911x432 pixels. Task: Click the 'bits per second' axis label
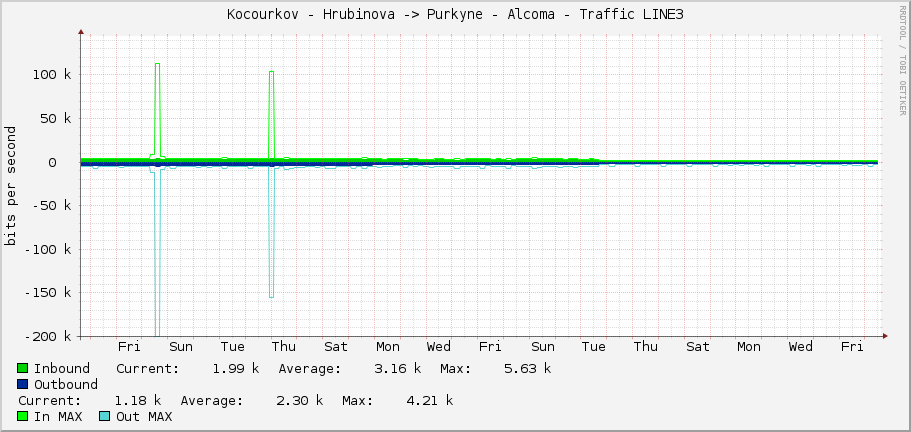pyautogui.click(x=10, y=186)
